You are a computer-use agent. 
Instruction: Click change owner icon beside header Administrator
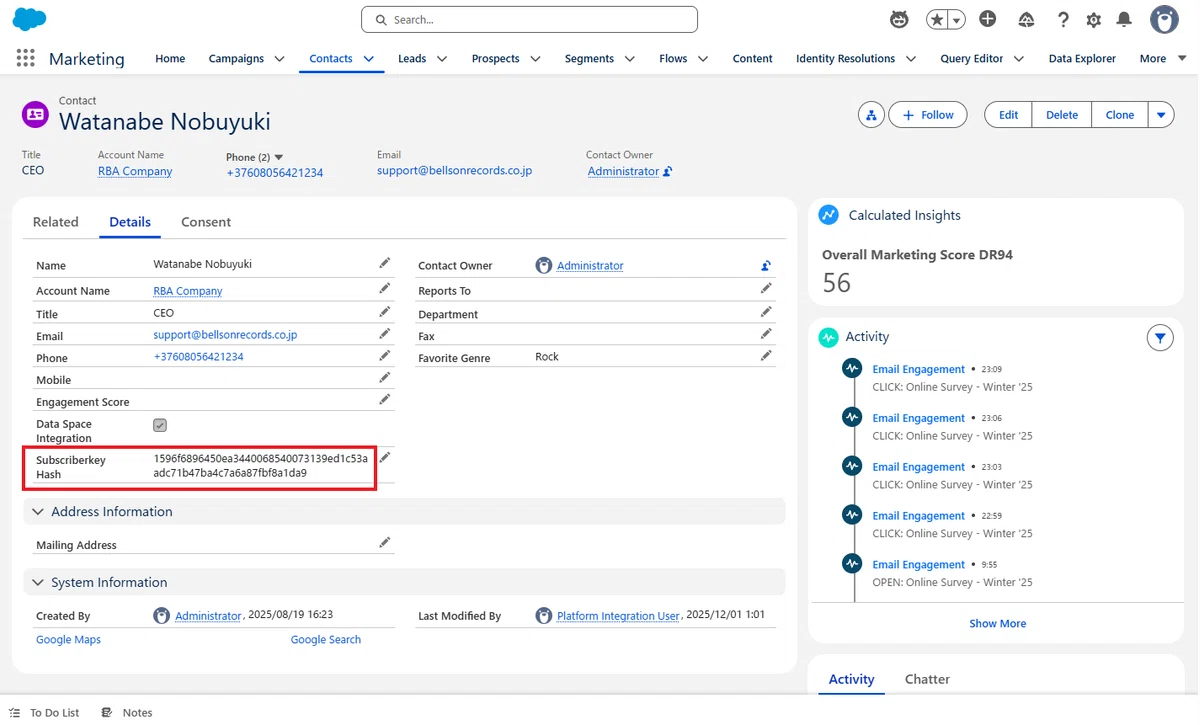(x=668, y=172)
